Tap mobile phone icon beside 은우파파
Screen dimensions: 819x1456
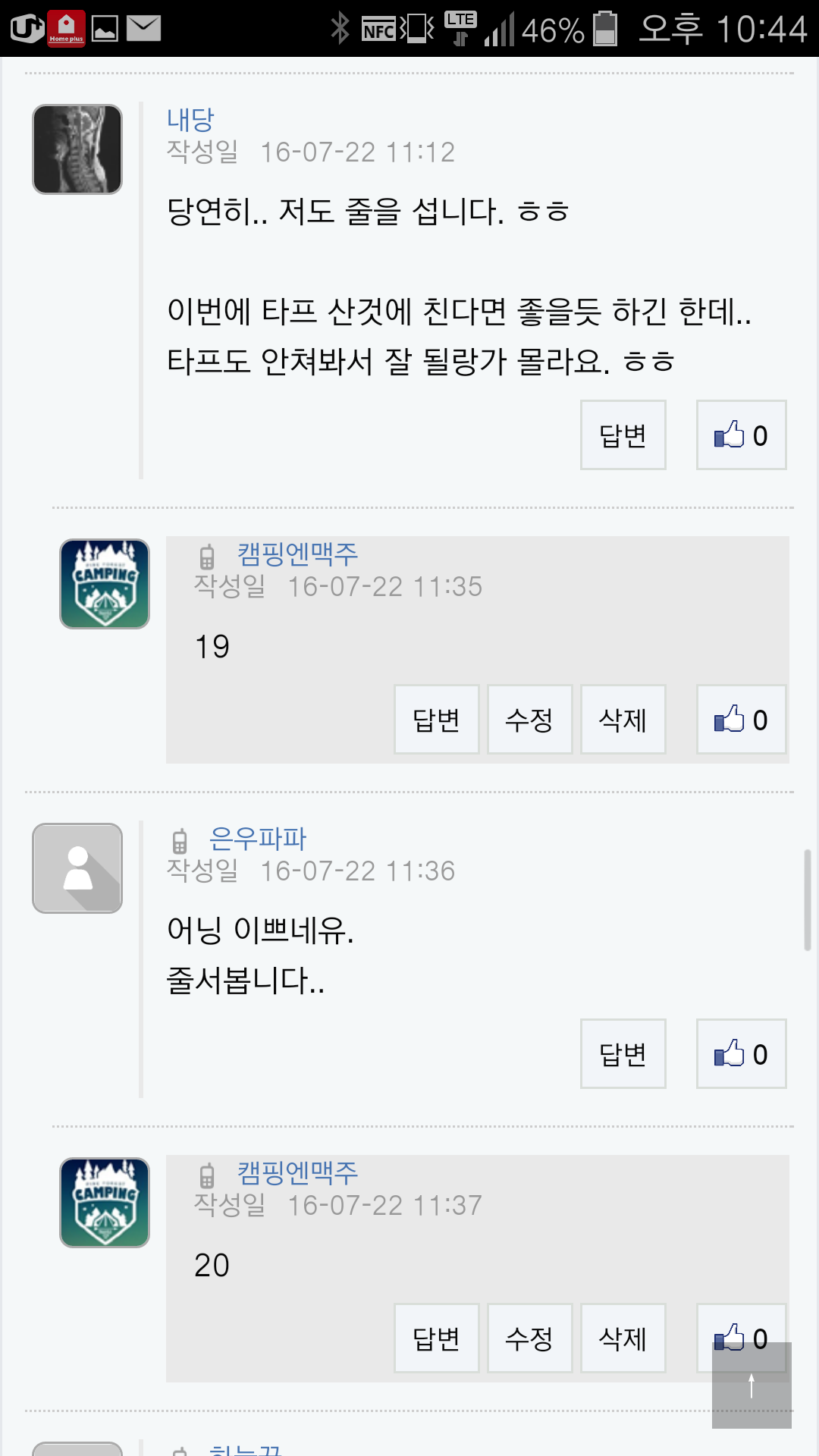click(x=180, y=841)
